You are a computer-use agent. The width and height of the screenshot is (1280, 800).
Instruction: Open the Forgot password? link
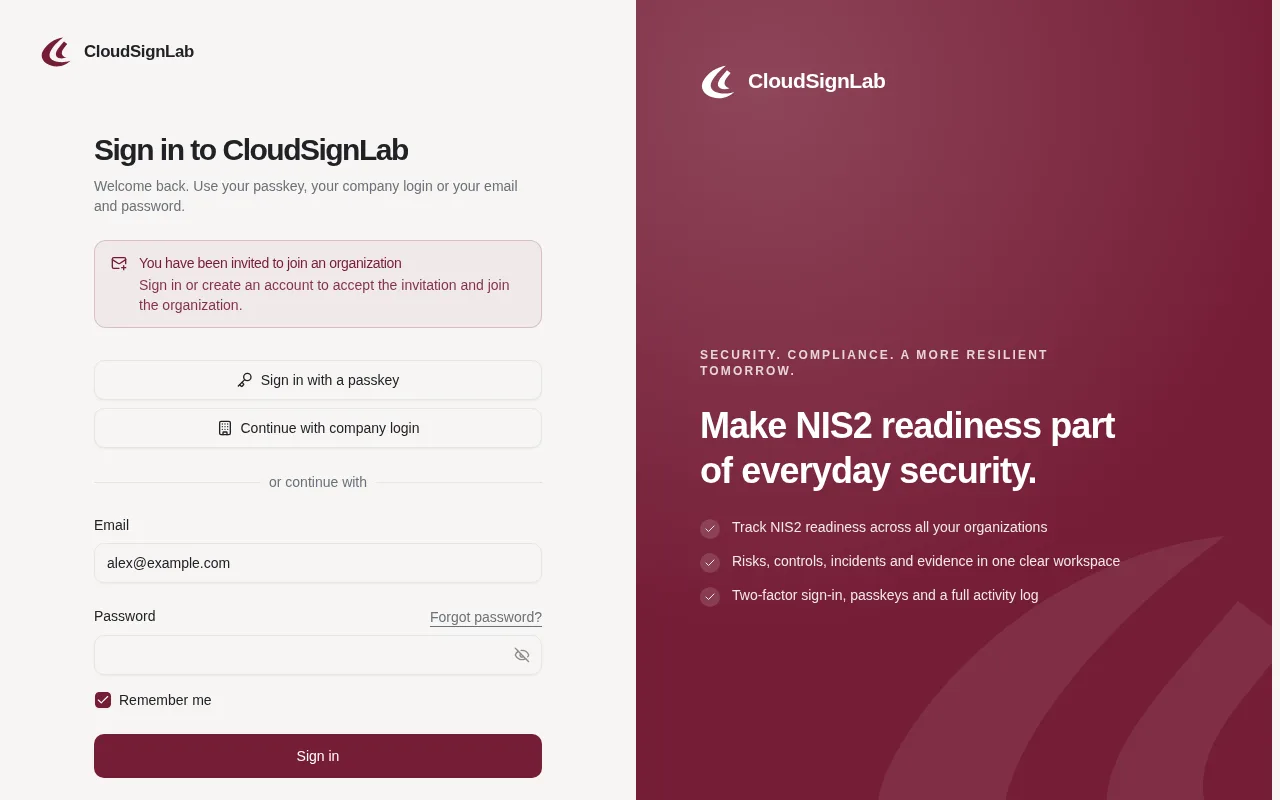click(x=486, y=617)
